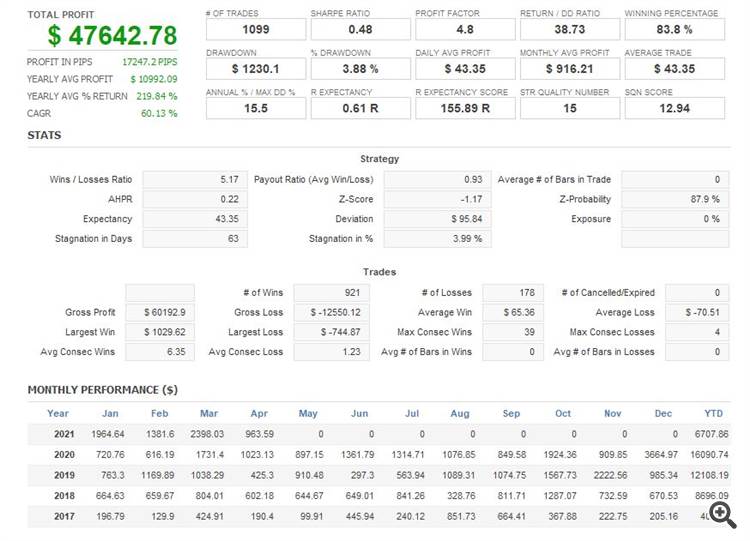Click the Gross Loss value $ -12550.12
This screenshot has width=750, height=541.
pos(331,312)
